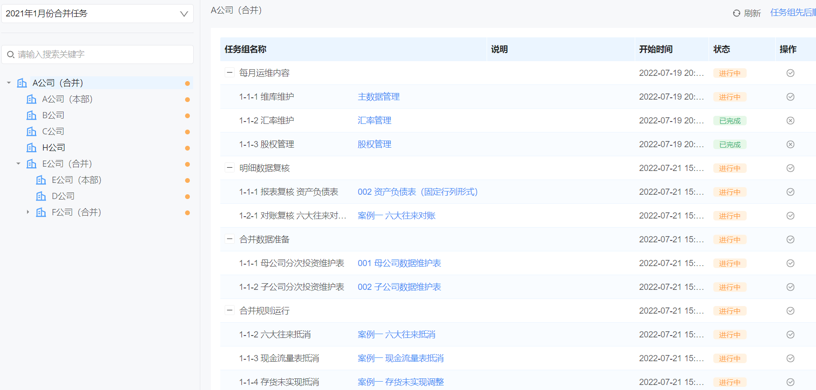This screenshot has width=816, height=390.
Task: Click the check icon in 合并数据准备 row
Action: [x=790, y=240]
